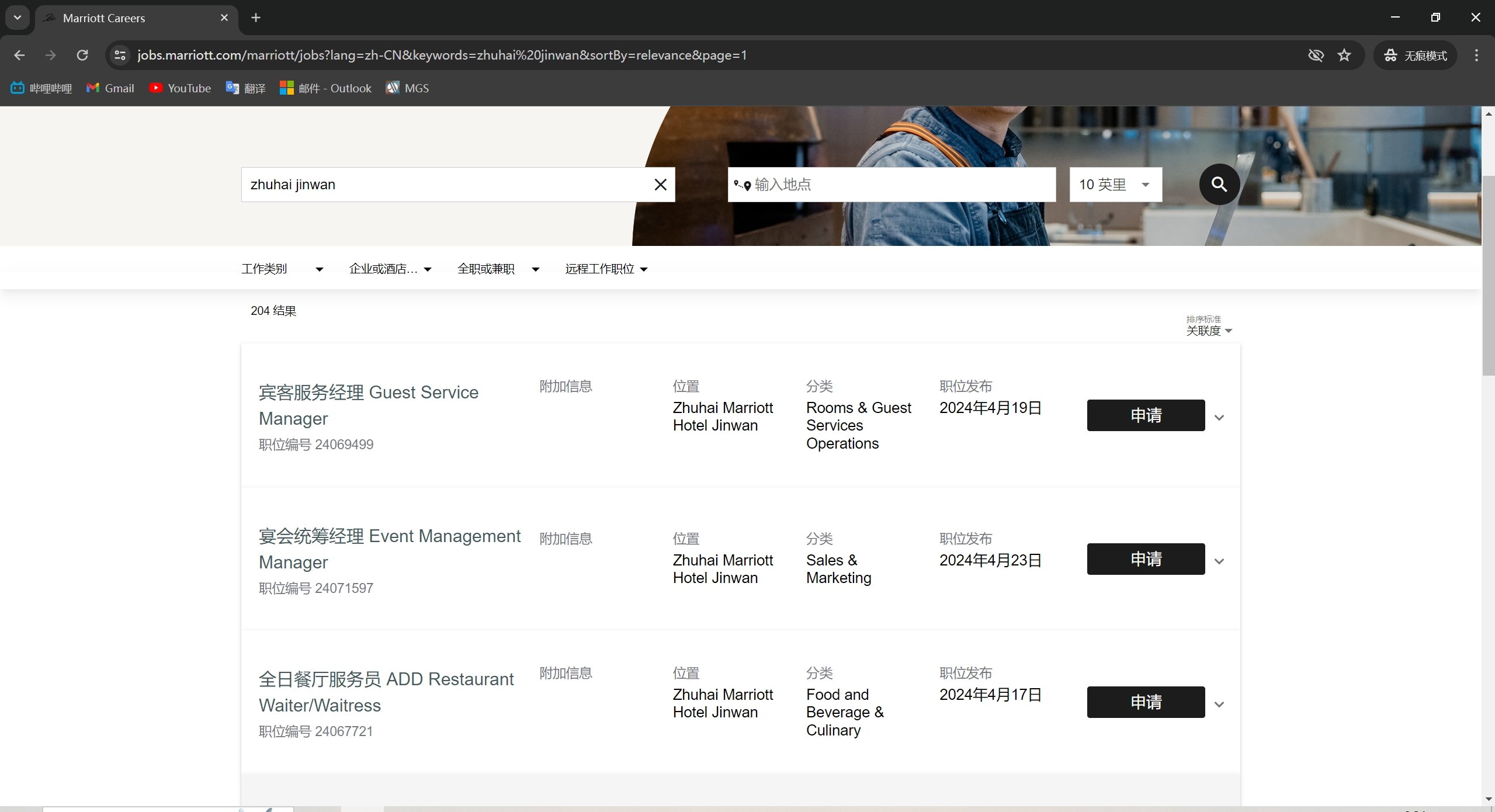Open site information icon beside the URL
Image resolution: width=1495 pixels, height=812 pixels.
120,55
